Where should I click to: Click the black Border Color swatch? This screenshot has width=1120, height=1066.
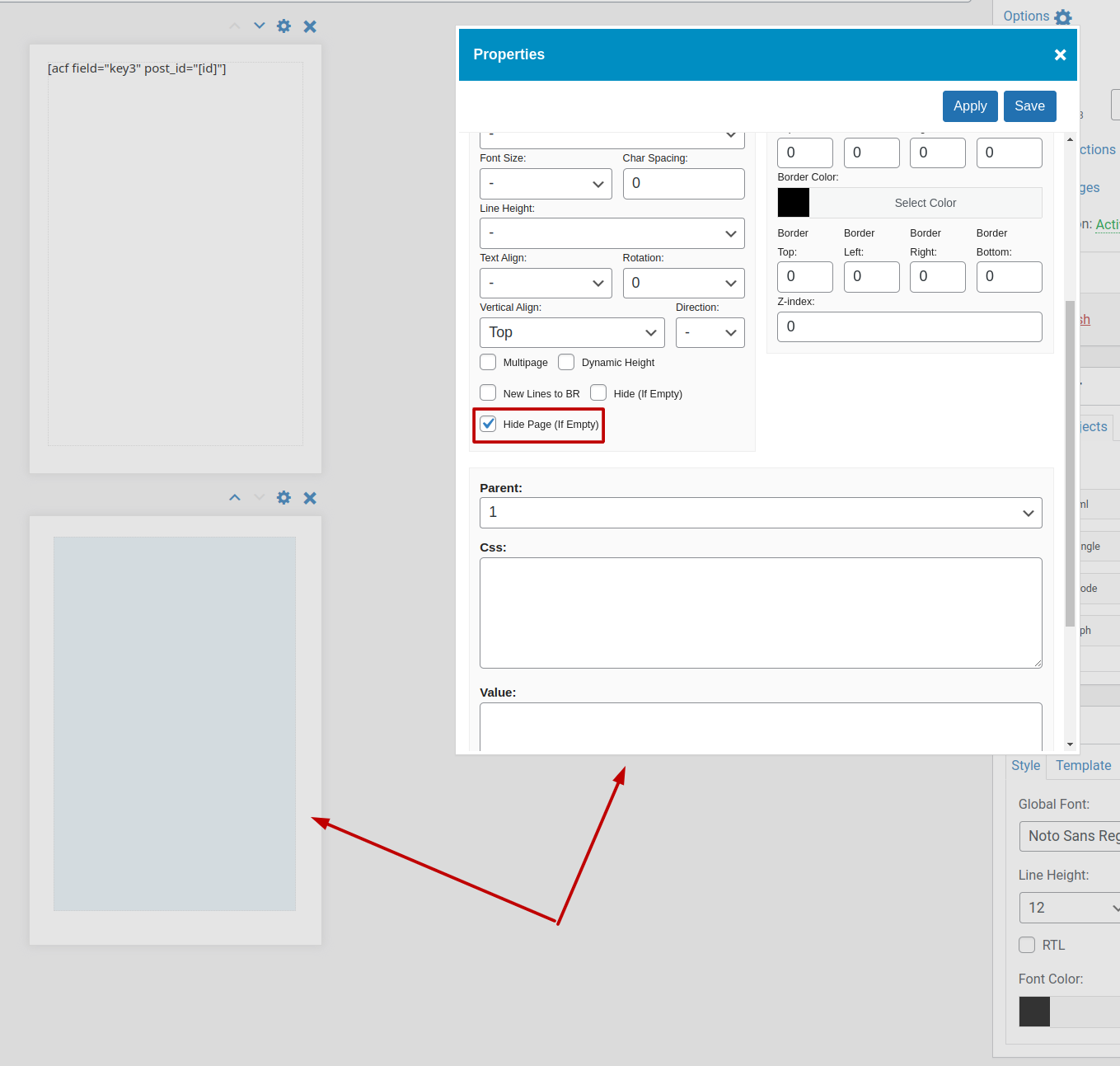pos(794,203)
